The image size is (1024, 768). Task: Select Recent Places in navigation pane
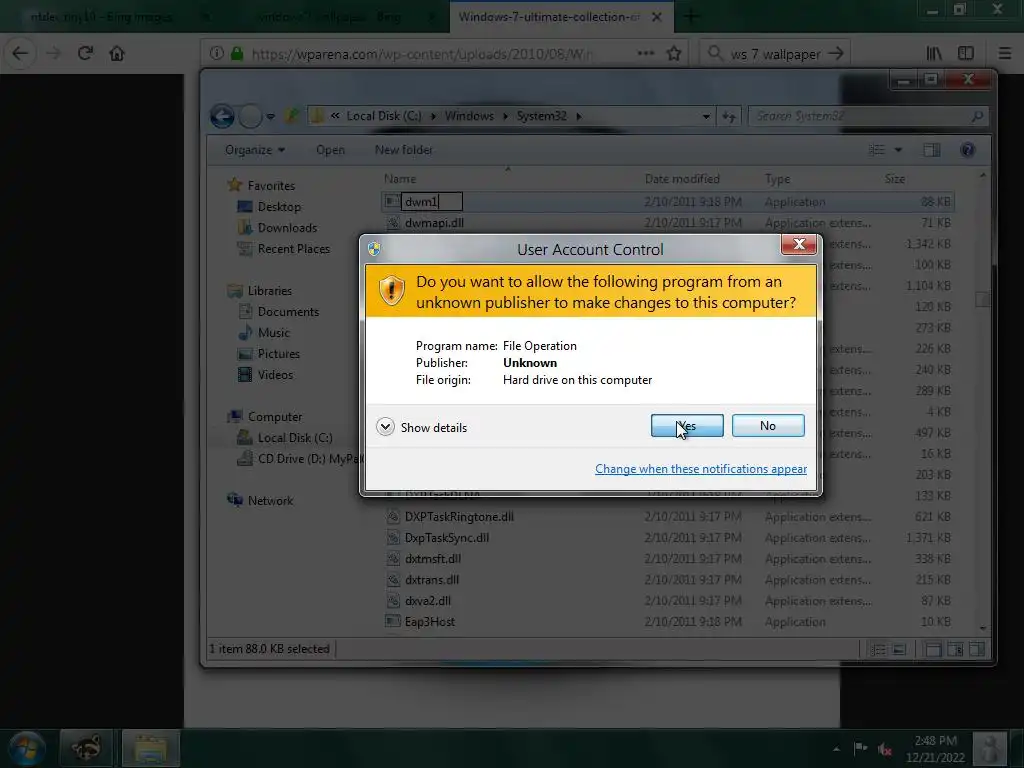(x=293, y=249)
